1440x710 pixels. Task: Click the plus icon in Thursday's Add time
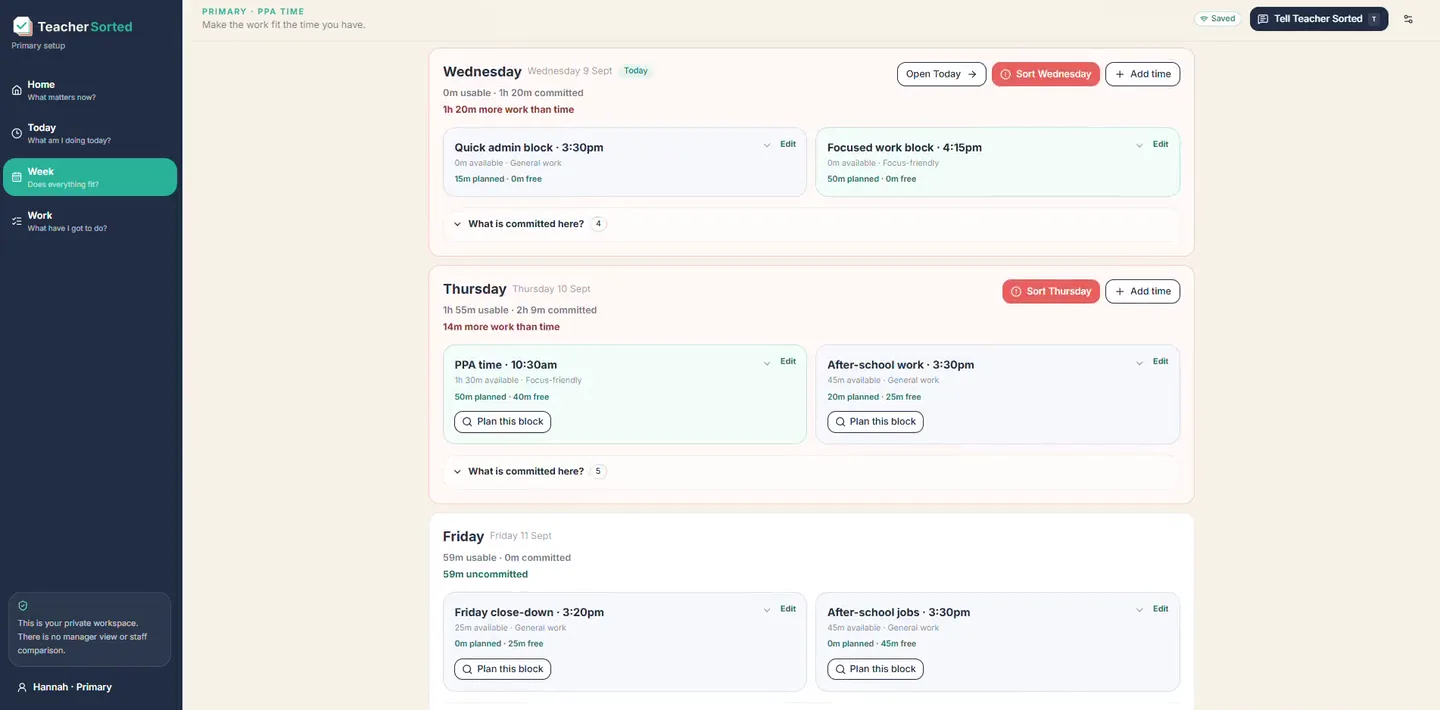tap(1119, 292)
